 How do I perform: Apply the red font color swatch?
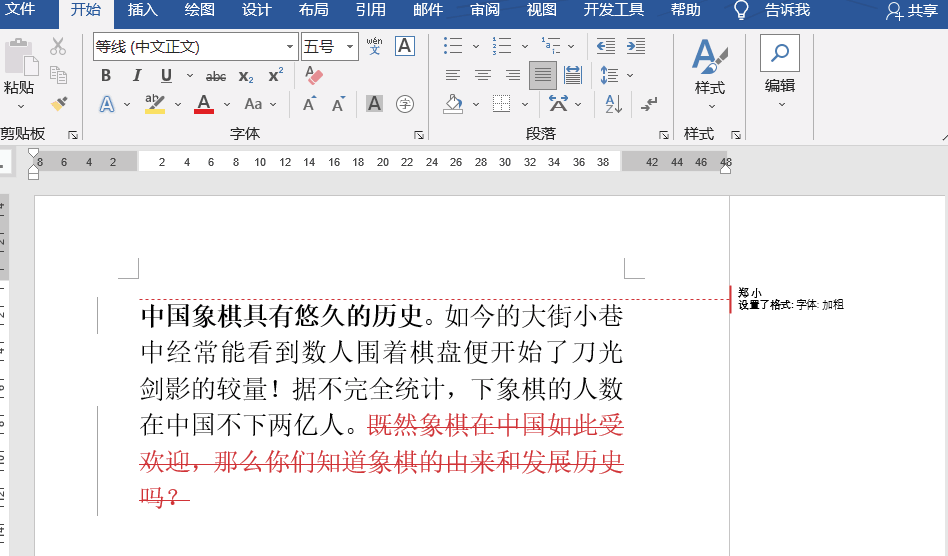click(204, 104)
